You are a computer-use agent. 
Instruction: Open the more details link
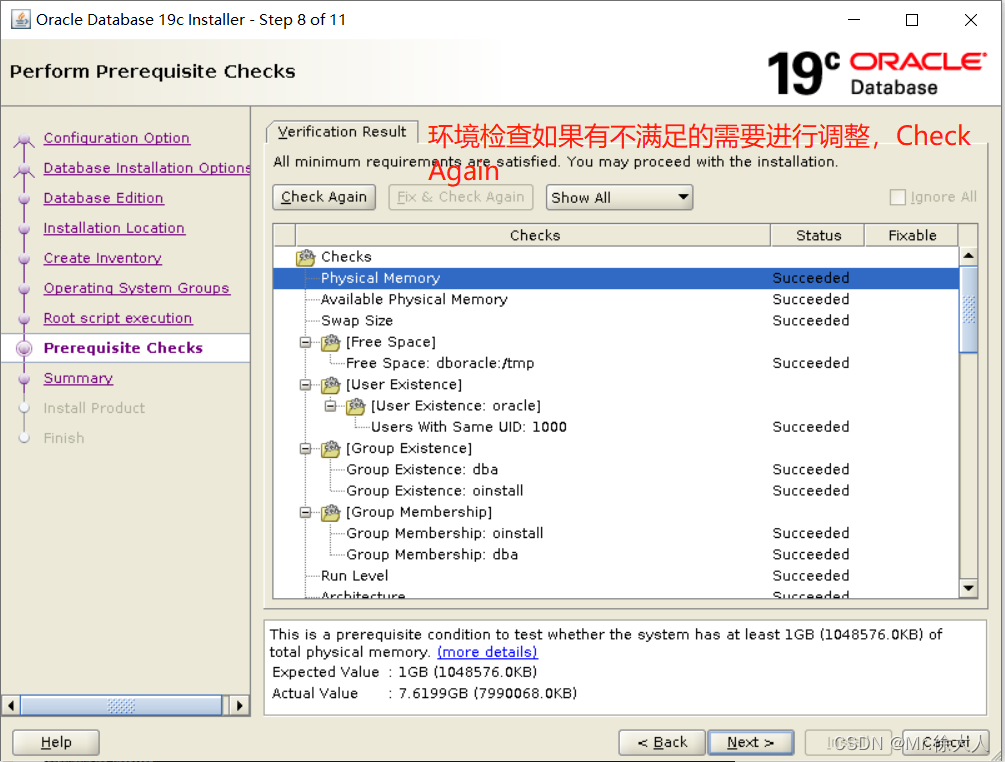(487, 652)
